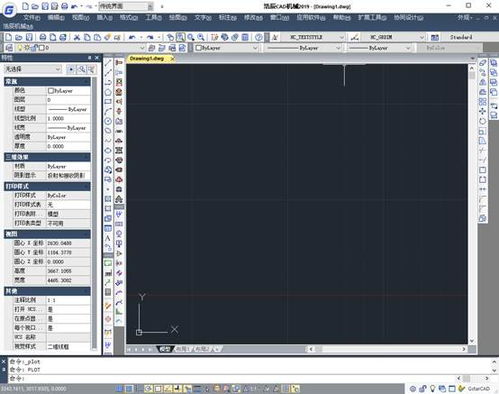Open the Undo history dropdown arrow
The image size is (499, 394).
141,37
